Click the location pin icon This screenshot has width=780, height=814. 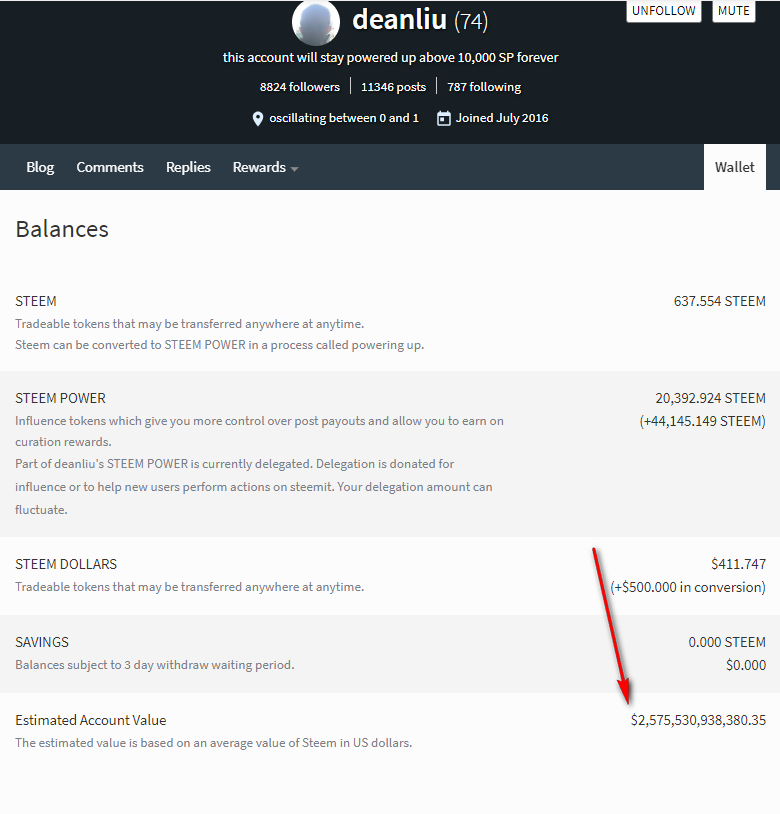[257, 119]
